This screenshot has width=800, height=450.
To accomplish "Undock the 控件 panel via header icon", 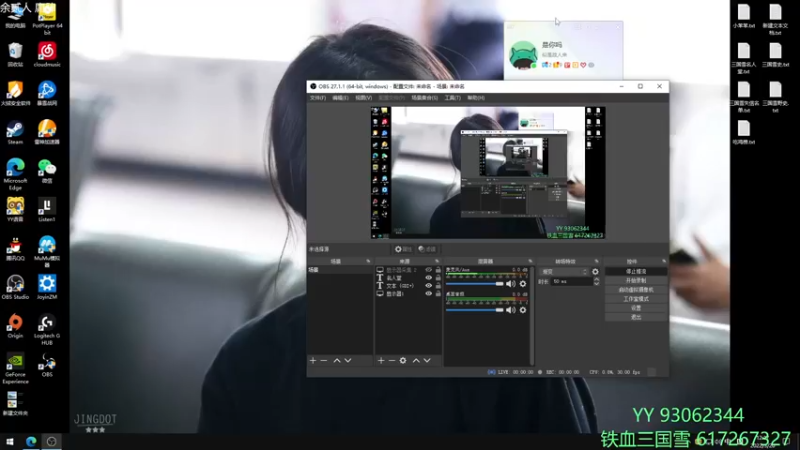I will pos(664,261).
